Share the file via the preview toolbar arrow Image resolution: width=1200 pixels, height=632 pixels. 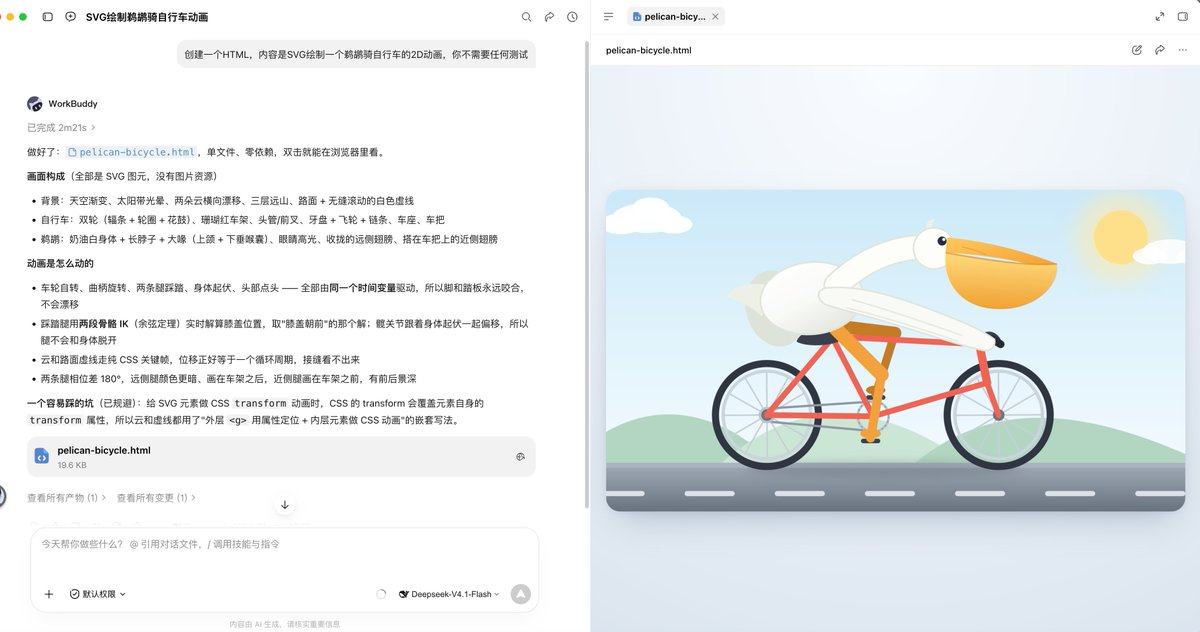[x=1159, y=50]
